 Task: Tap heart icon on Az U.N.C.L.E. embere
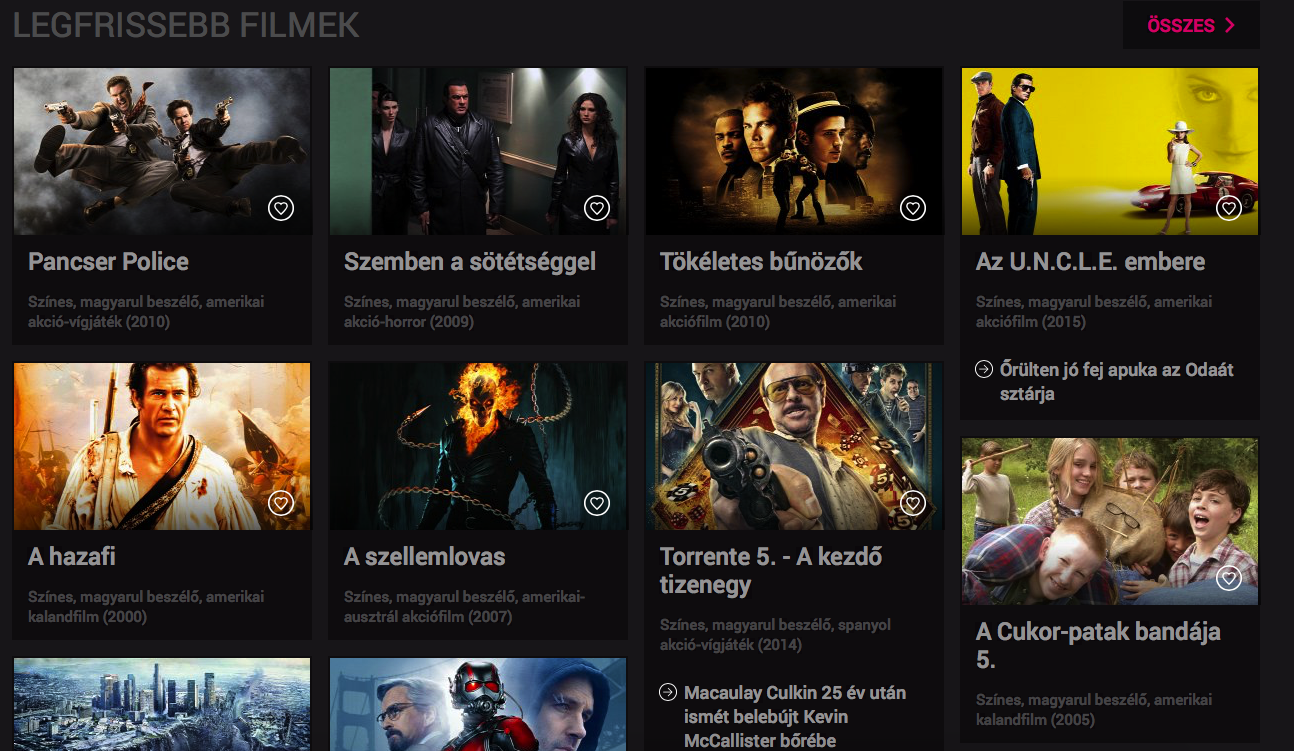1229,208
